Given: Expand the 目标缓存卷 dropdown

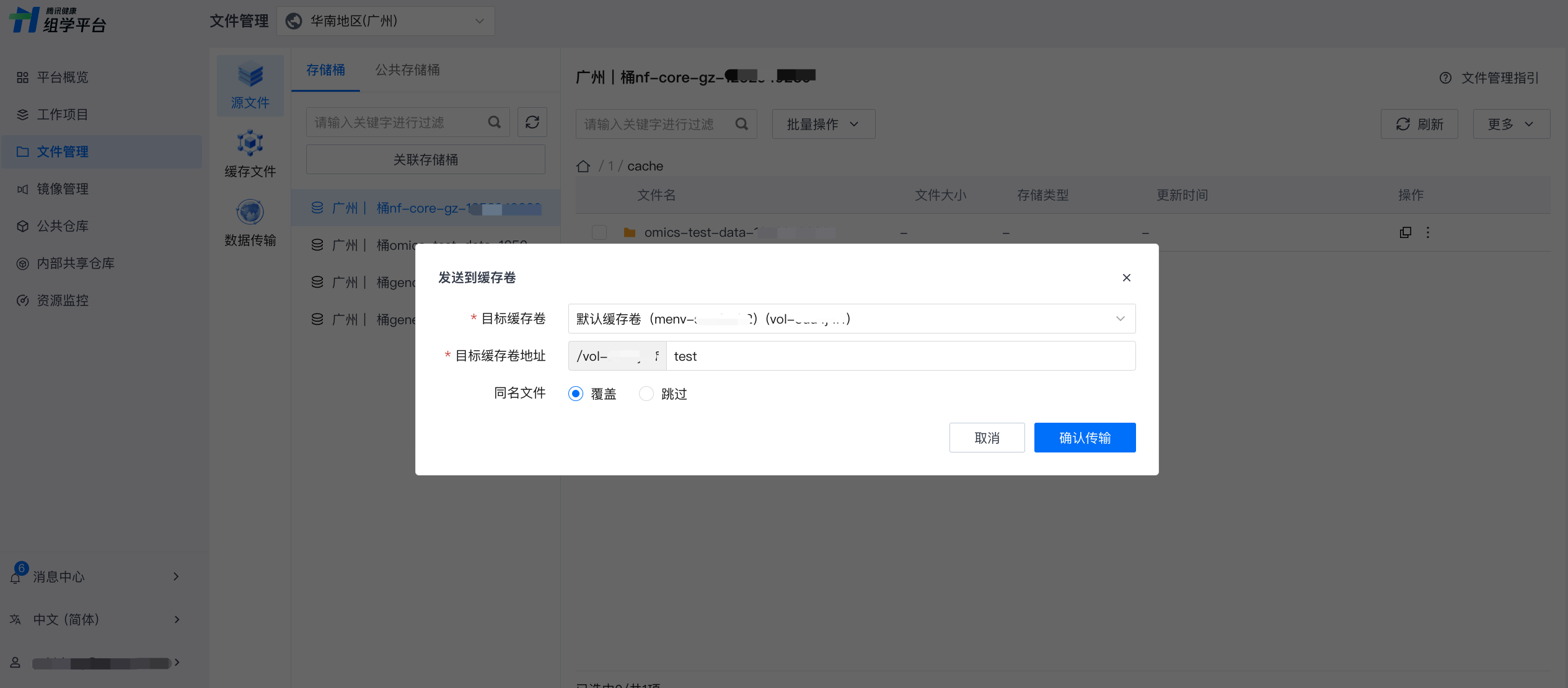Looking at the screenshot, I should click(x=851, y=319).
